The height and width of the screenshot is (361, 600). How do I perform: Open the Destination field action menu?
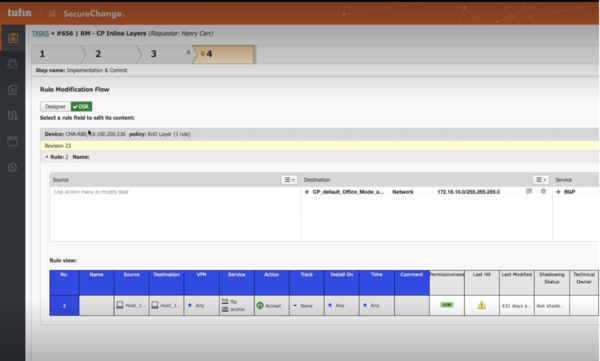tap(540, 180)
